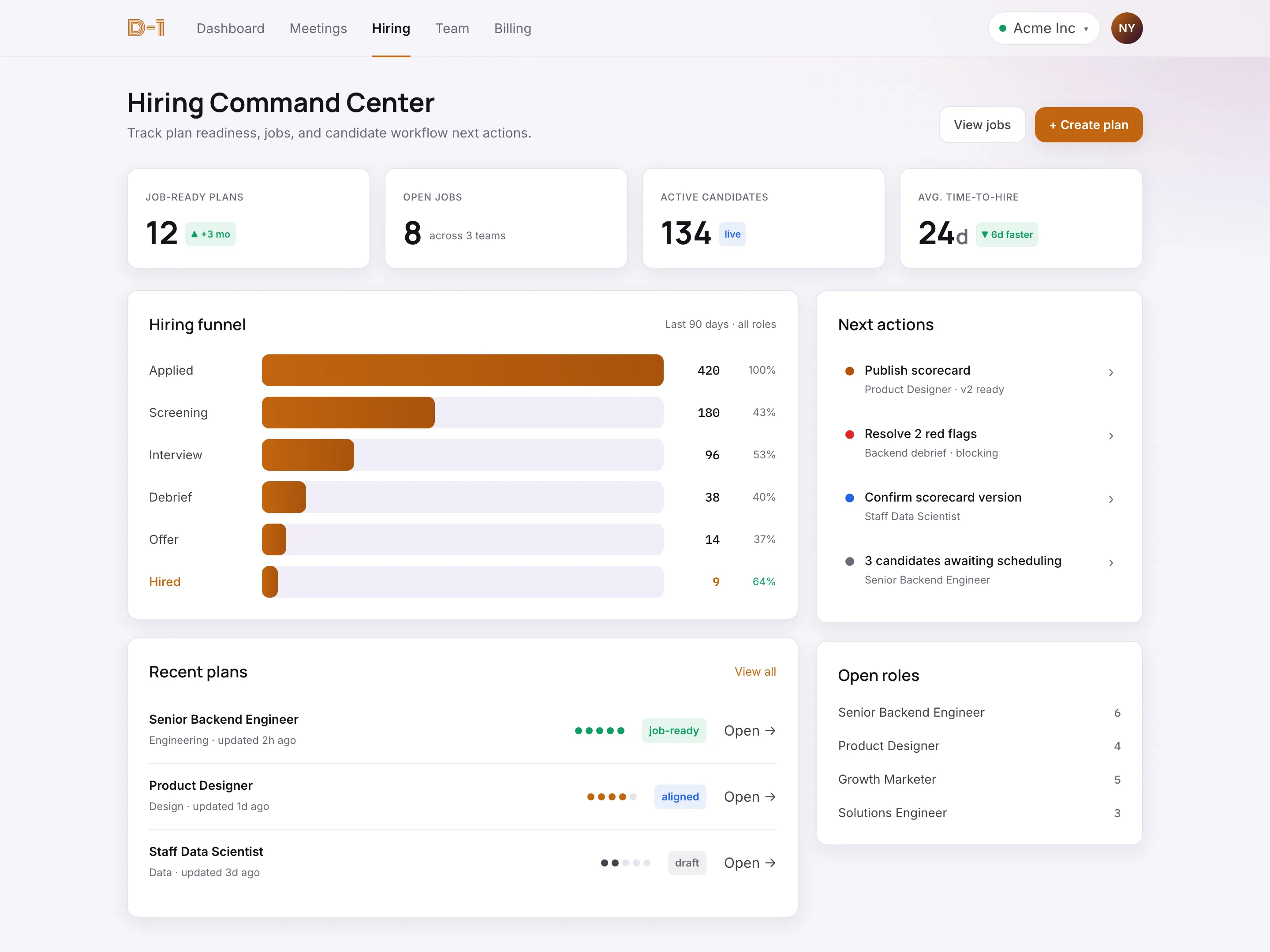Select the Job-Ready Plans stat card

click(x=249, y=218)
